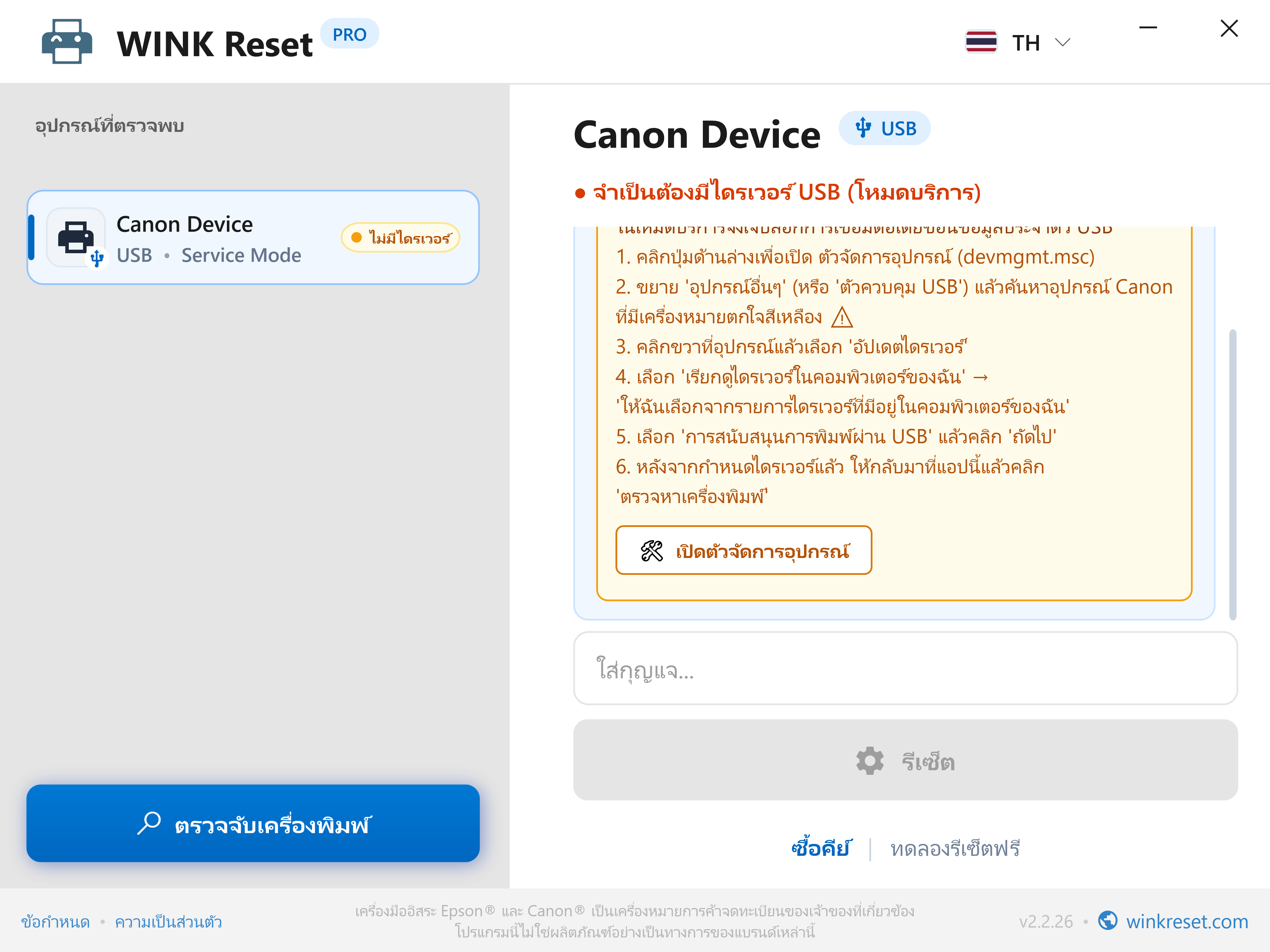Click the instructions panel scrollbar
This screenshot has width=1270, height=952.
[x=1233, y=475]
